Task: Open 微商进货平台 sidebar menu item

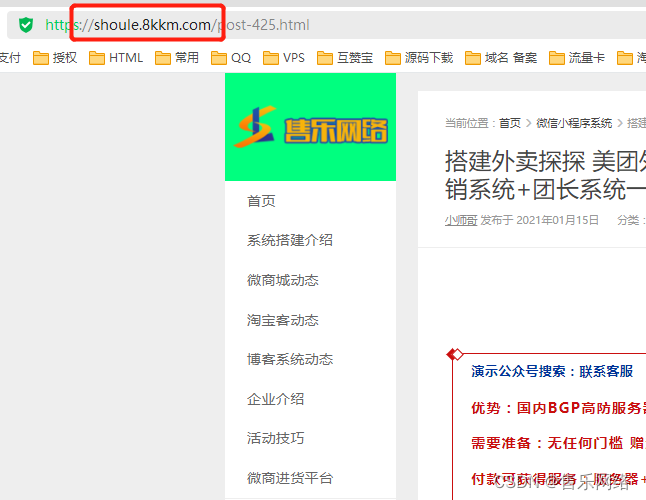Action: coord(290,478)
